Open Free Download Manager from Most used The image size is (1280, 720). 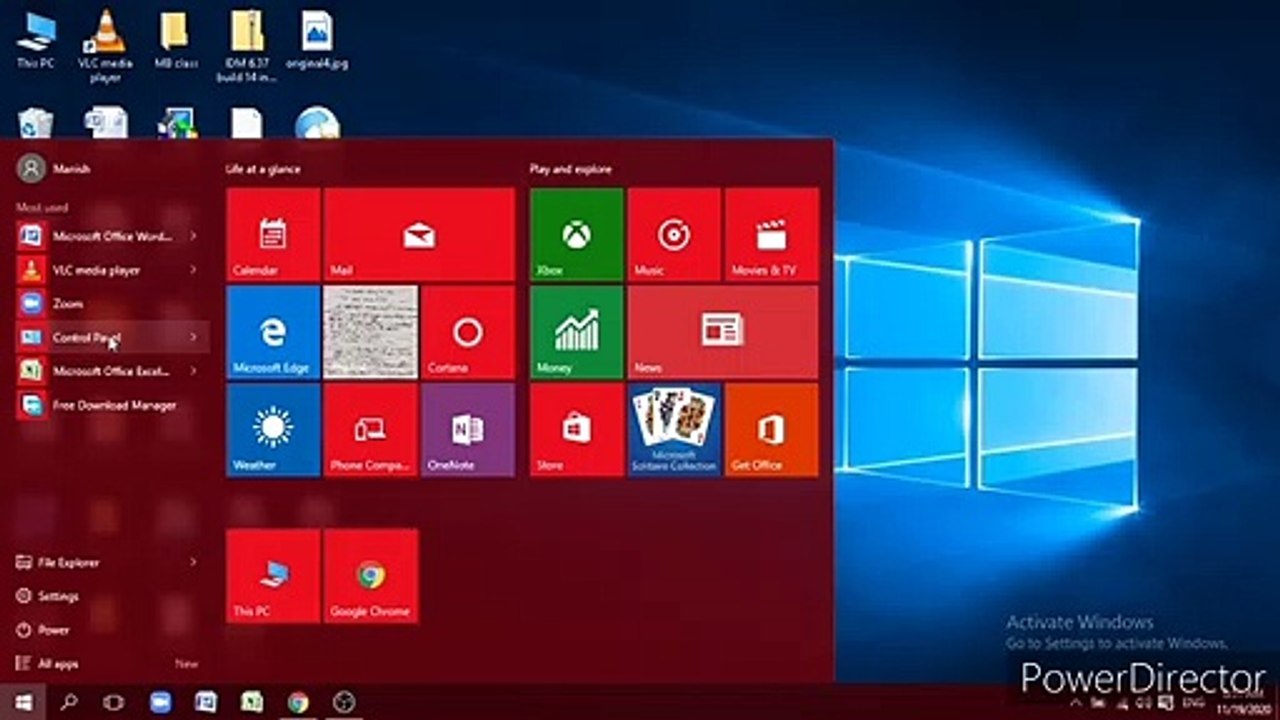tap(111, 405)
